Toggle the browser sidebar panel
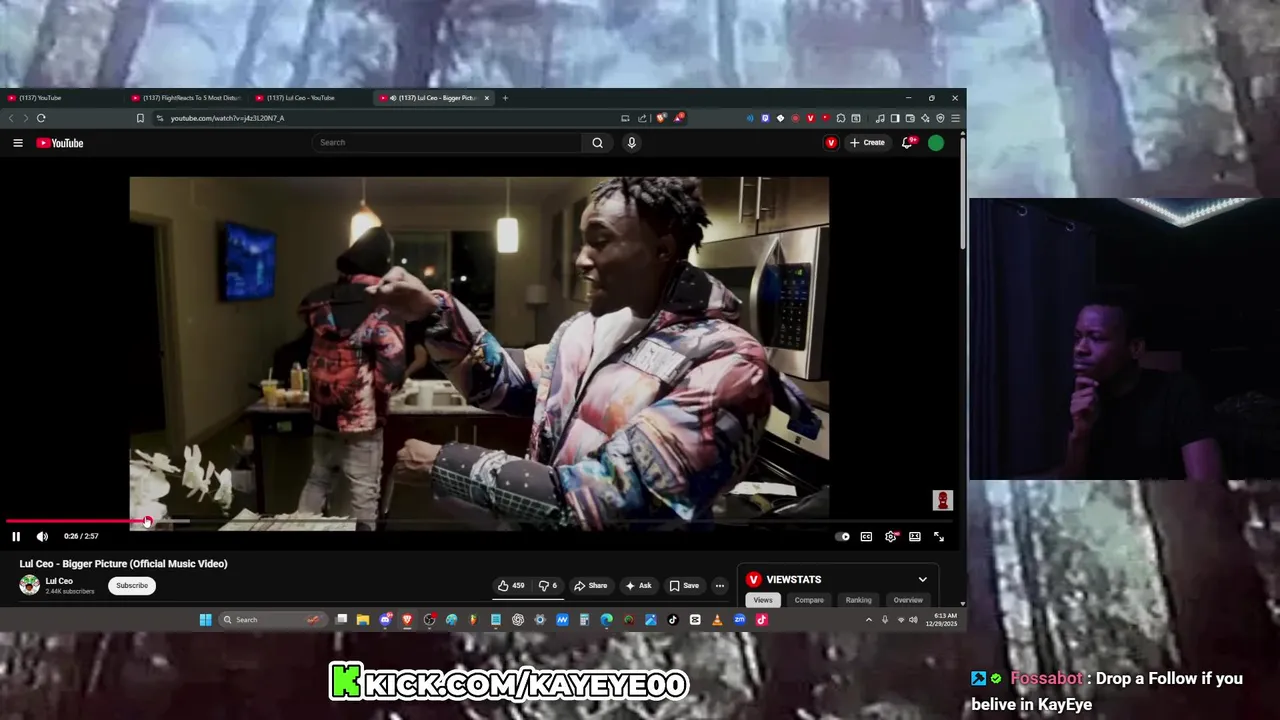The image size is (1280, 720). pyautogui.click(x=895, y=118)
